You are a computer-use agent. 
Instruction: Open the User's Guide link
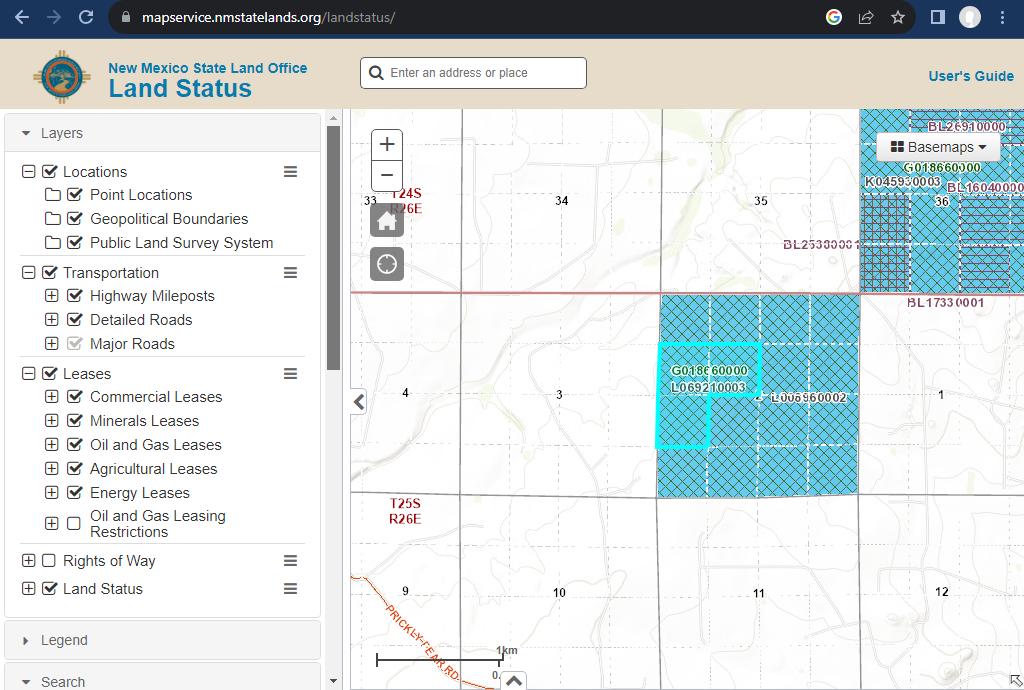[x=971, y=76]
